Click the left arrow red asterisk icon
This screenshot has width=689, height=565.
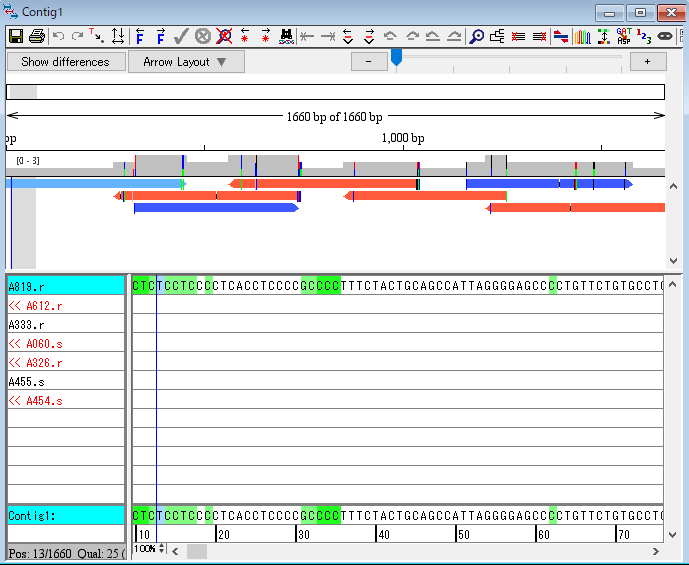[245, 36]
